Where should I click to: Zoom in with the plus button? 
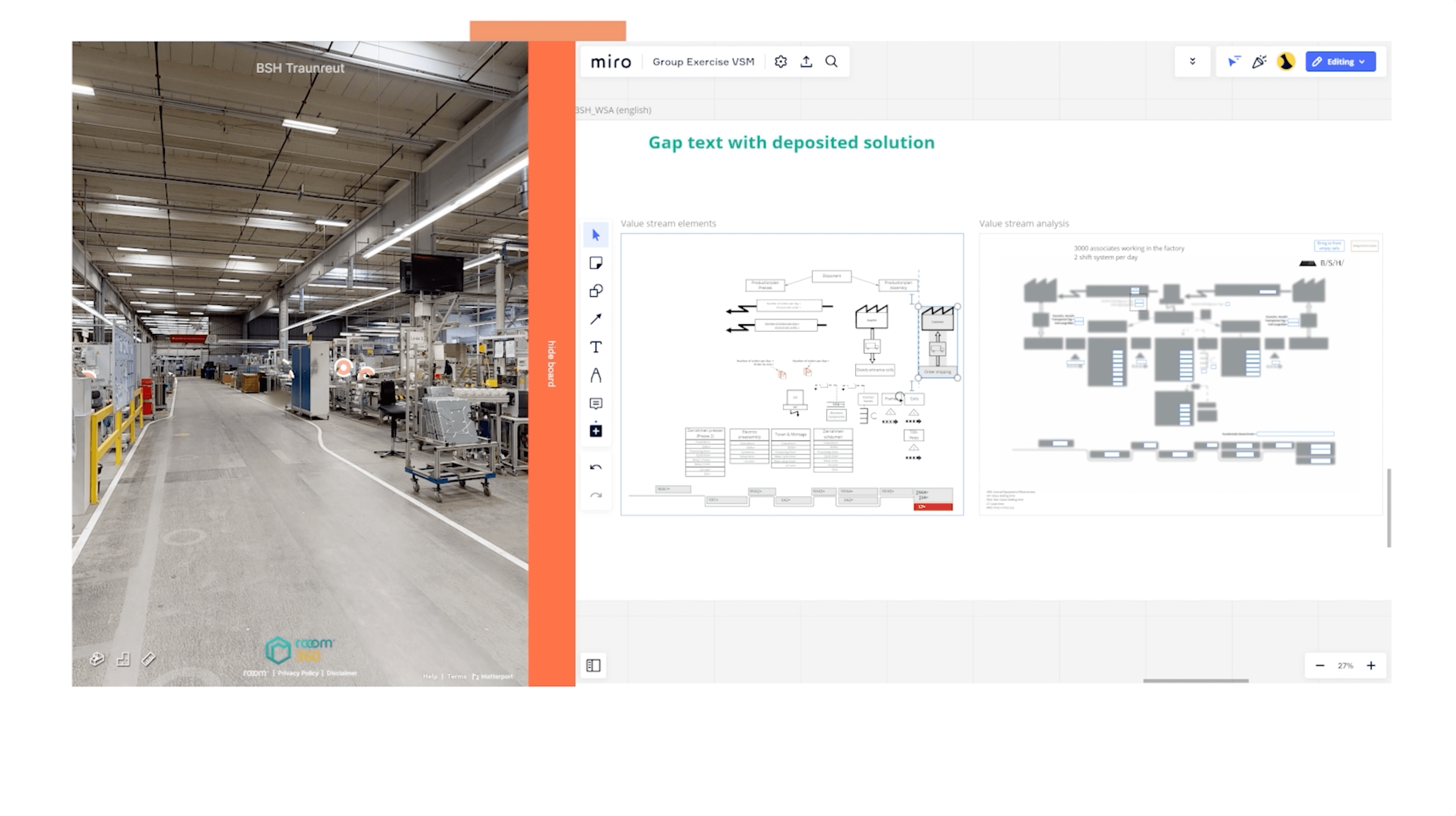pos(1371,665)
